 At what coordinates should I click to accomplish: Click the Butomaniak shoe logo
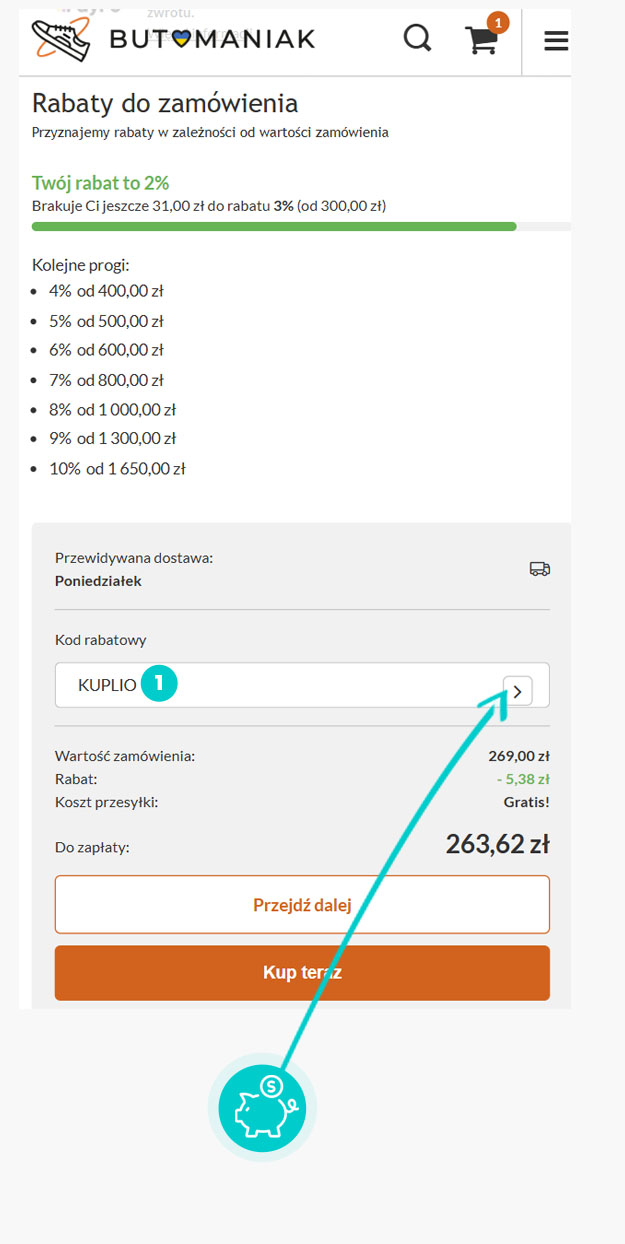60,39
